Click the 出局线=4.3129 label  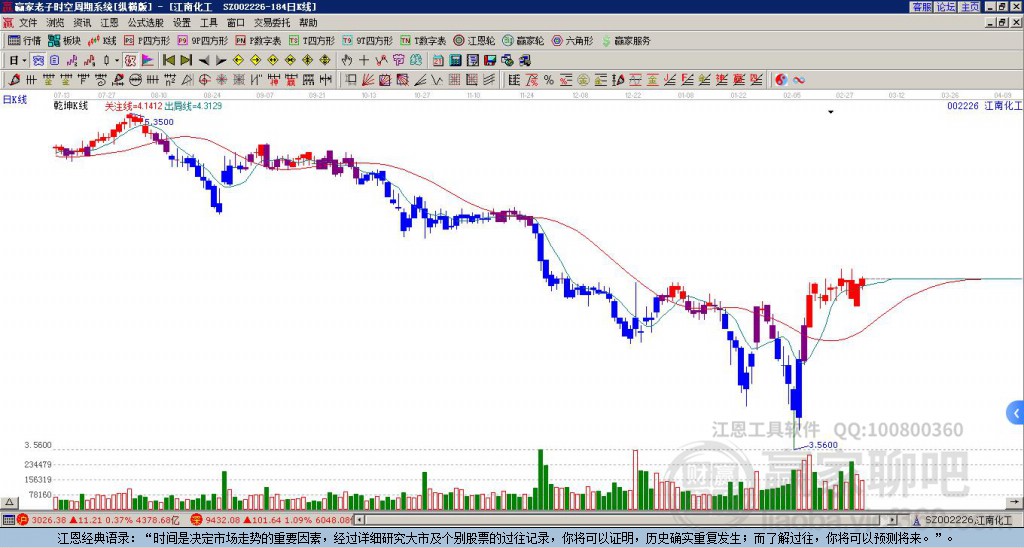click(x=193, y=106)
